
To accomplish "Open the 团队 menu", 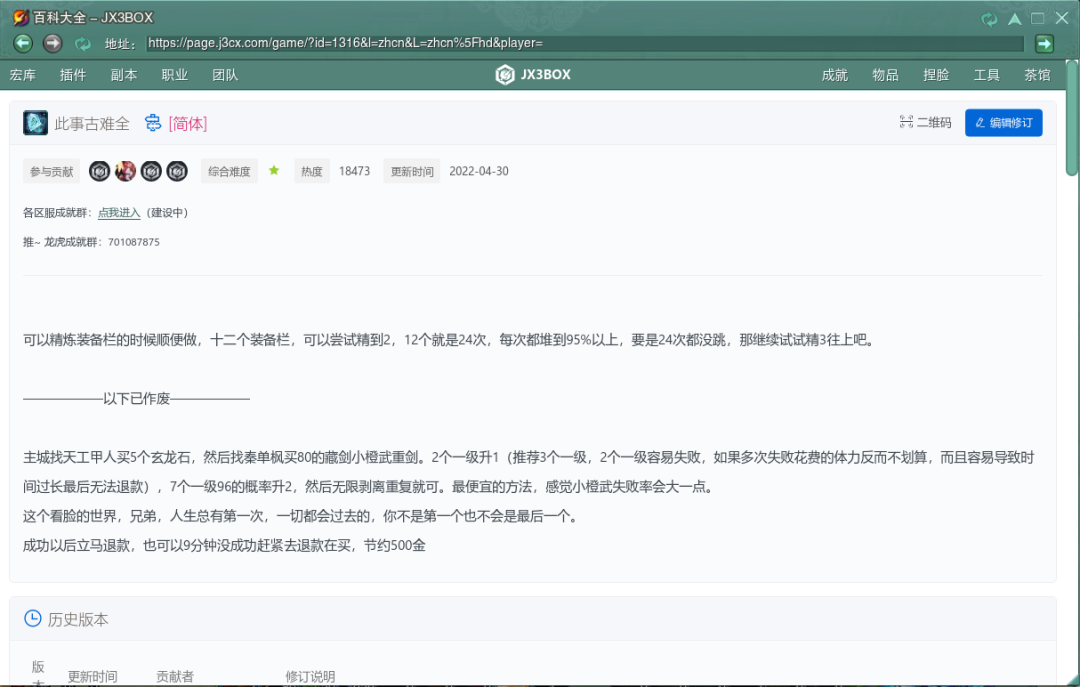I will pyautogui.click(x=225, y=75).
